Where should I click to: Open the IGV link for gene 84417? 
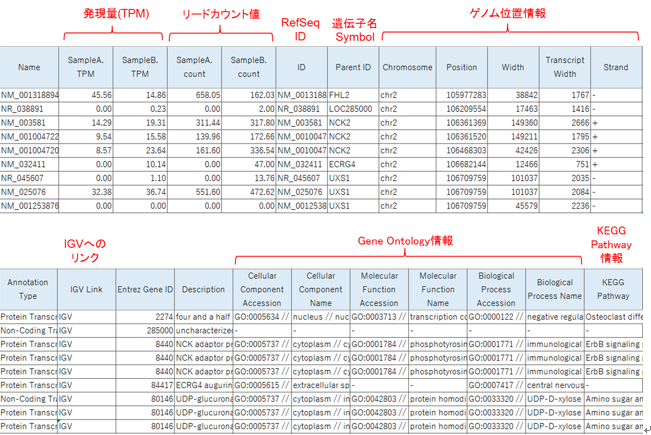pyautogui.click(x=86, y=385)
